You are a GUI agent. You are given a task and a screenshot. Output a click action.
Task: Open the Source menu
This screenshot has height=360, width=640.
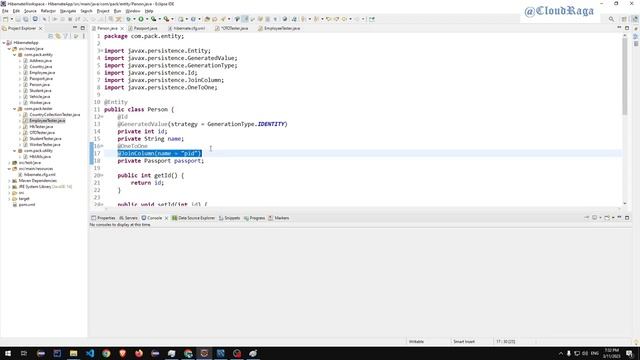click(x=30, y=11)
